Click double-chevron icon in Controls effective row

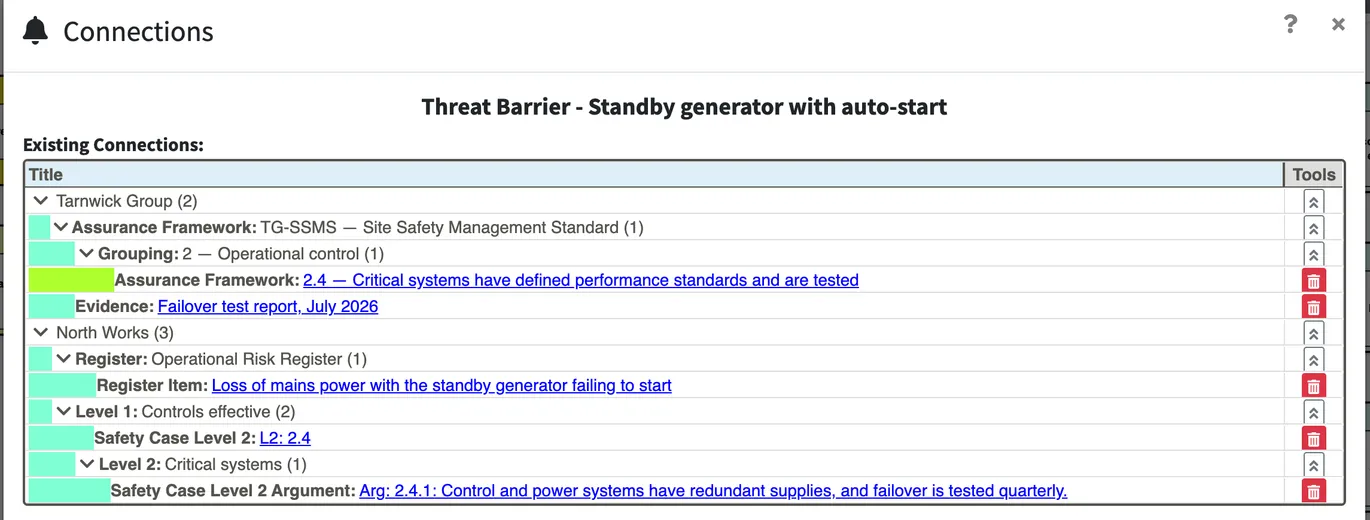tap(1314, 412)
